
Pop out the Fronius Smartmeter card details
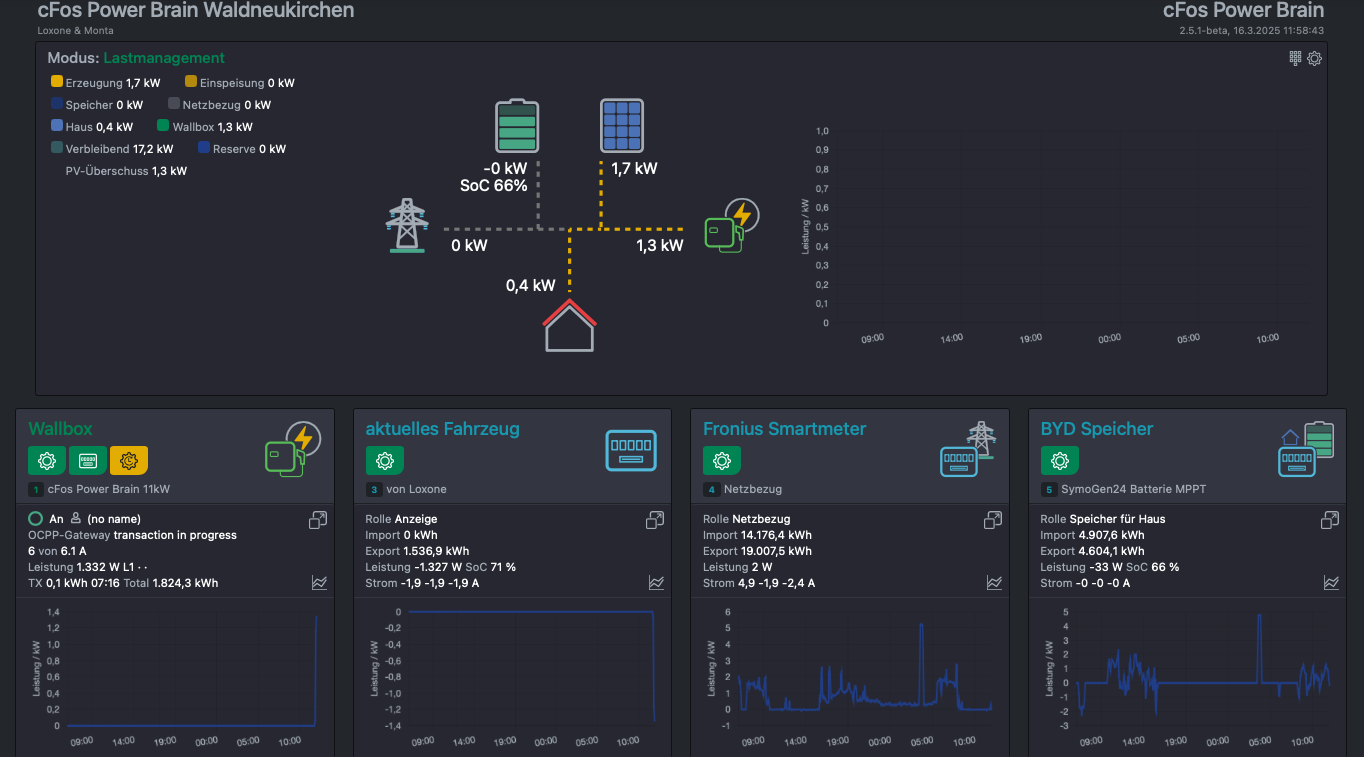click(993, 520)
